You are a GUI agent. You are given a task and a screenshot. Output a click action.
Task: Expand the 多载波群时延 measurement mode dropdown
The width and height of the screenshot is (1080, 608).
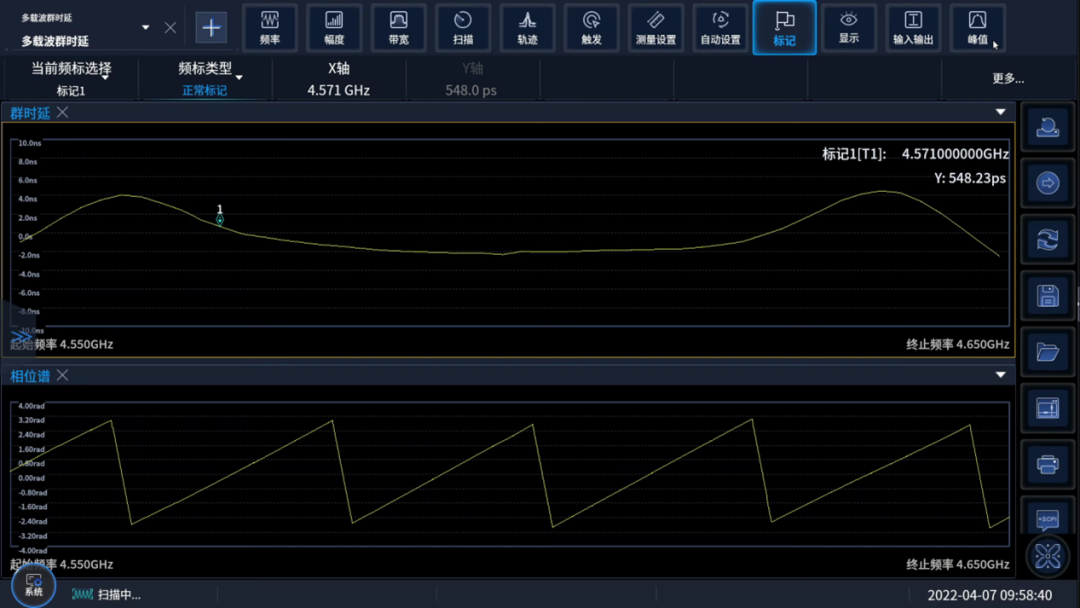tap(145, 28)
